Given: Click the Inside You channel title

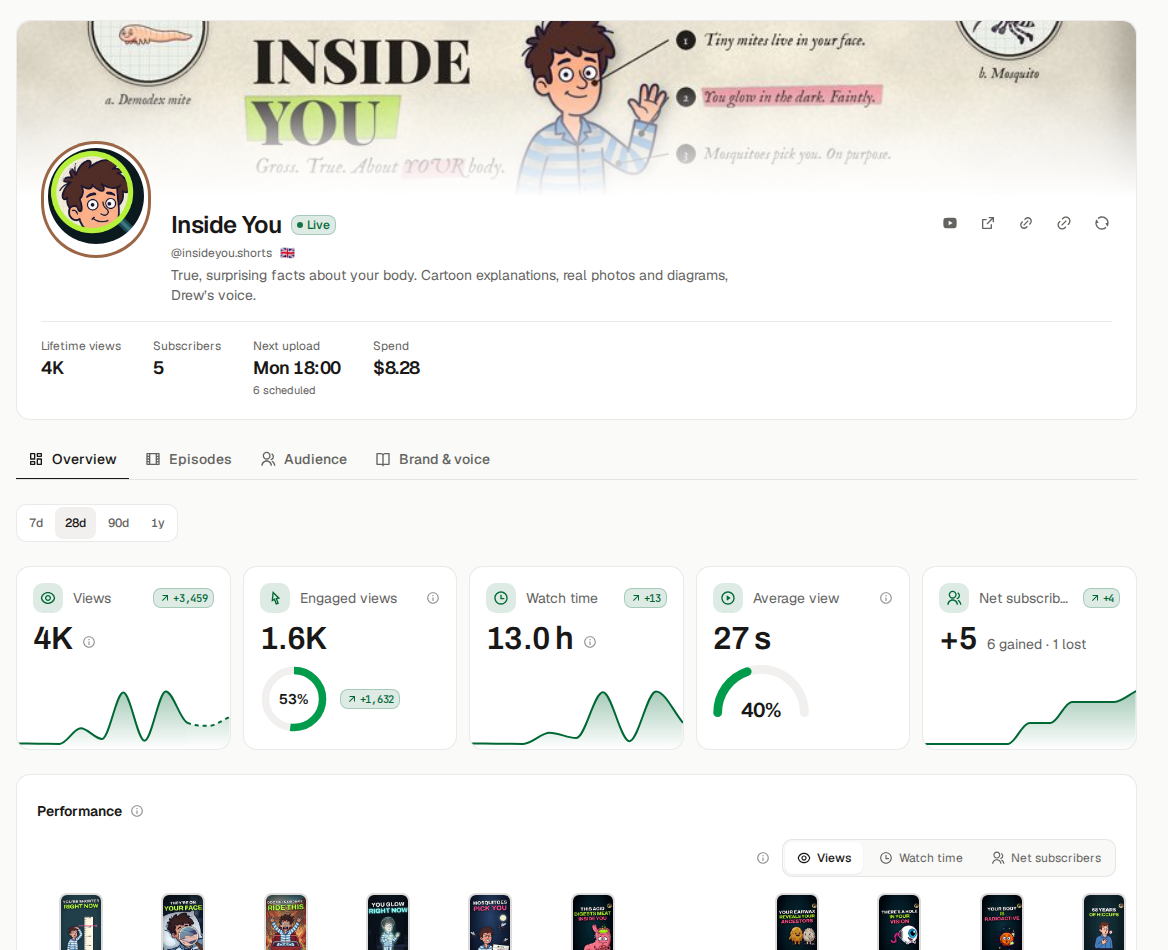Looking at the screenshot, I should [226, 225].
